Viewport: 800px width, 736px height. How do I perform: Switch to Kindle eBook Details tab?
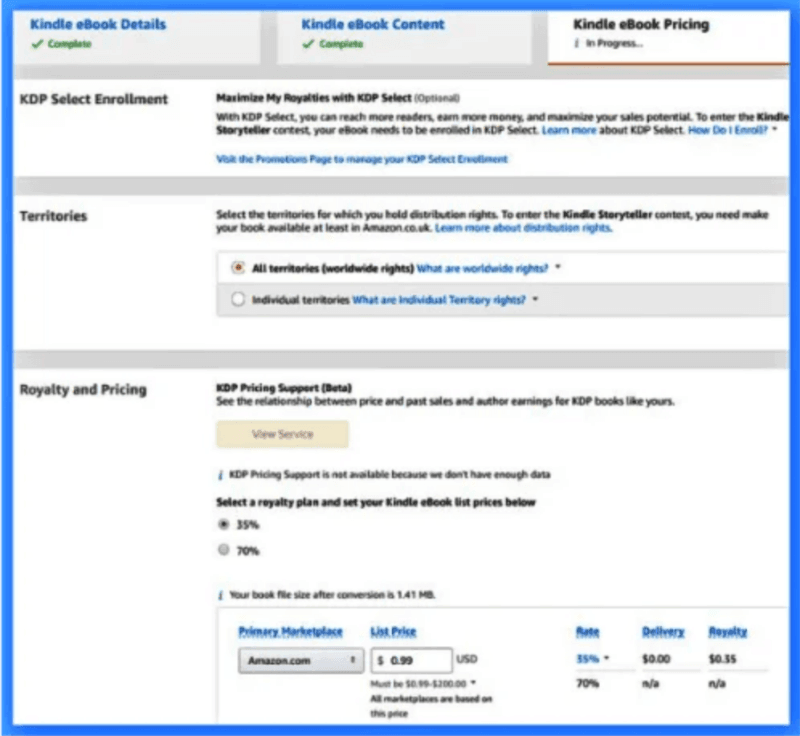pyautogui.click(x=98, y=24)
